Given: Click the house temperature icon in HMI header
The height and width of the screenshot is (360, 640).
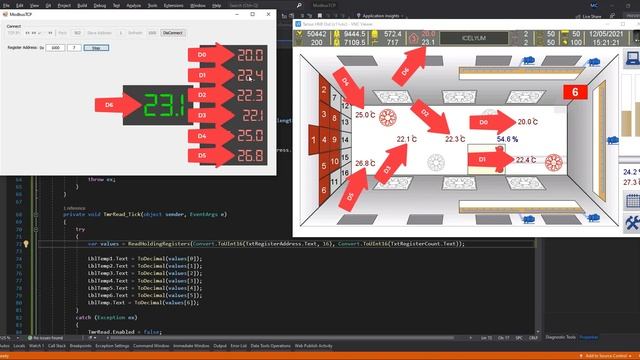Looking at the screenshot, I should 413,38.
